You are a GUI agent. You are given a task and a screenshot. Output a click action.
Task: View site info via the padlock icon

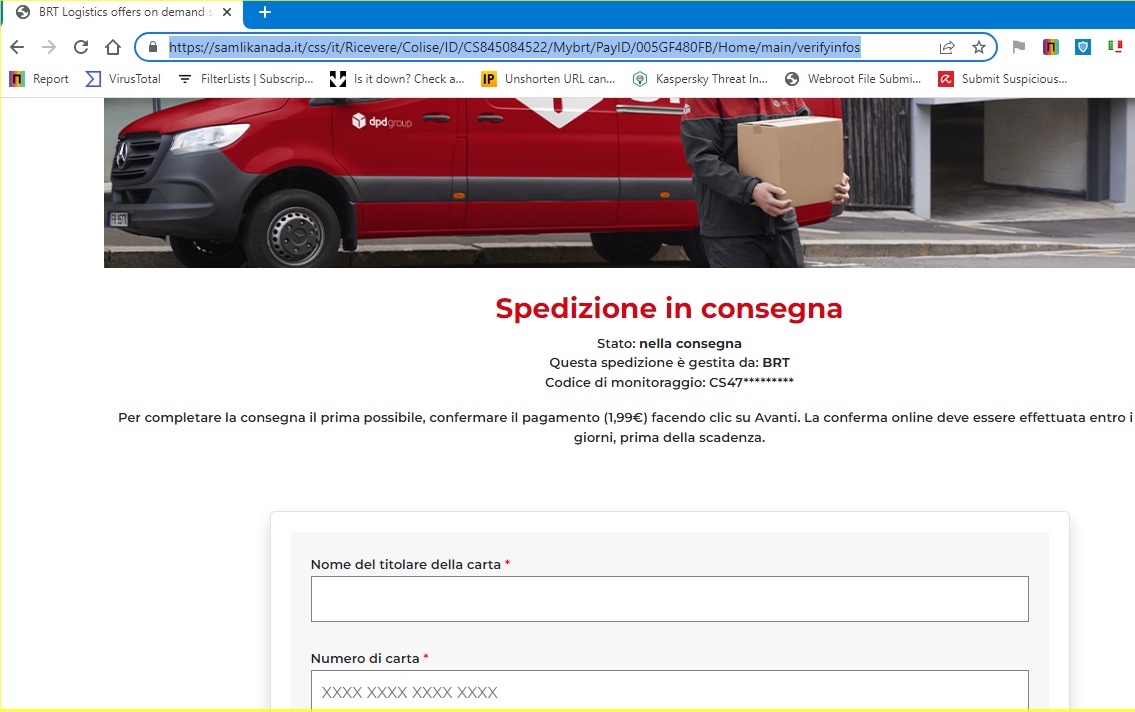pyautogui.click(x=153, y=48)
